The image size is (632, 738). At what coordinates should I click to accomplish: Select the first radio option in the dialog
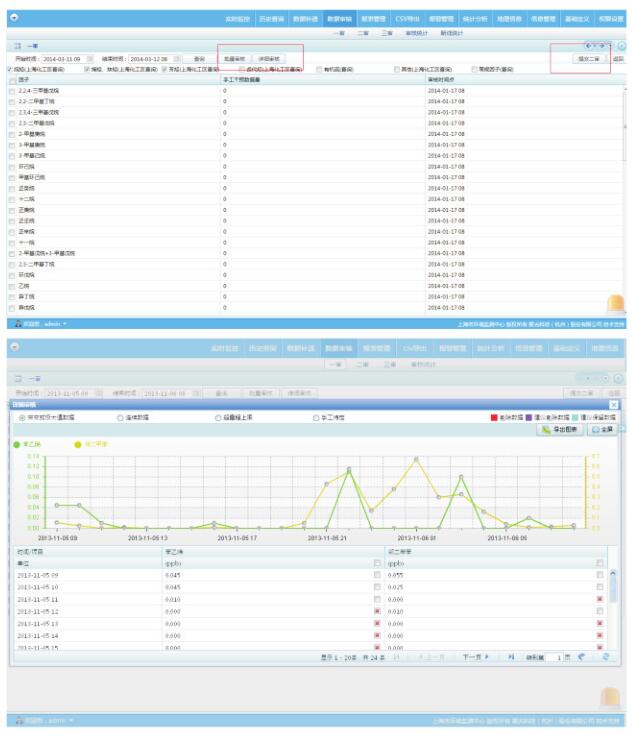tap(22, 418)
